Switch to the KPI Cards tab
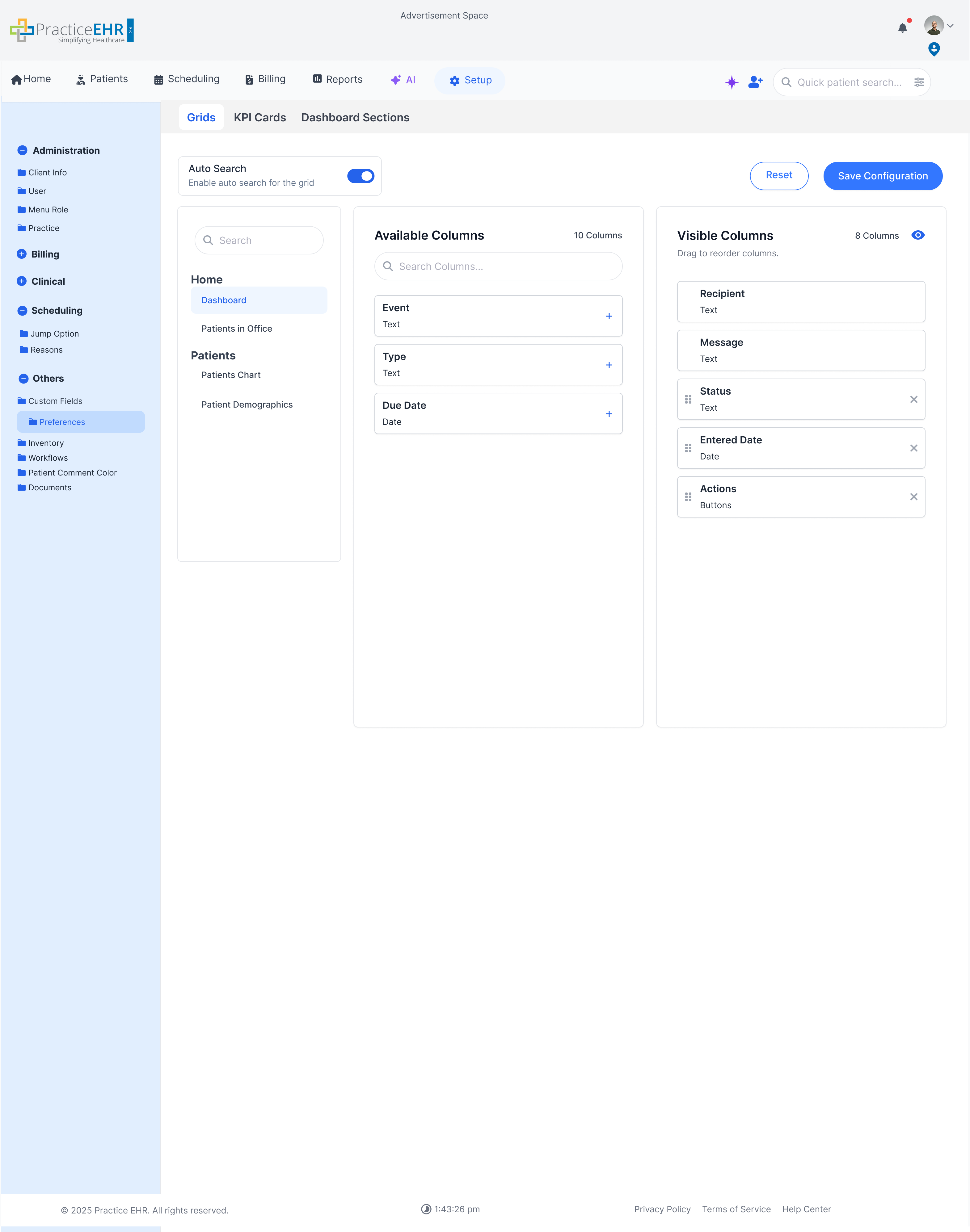This screenshot has height=1232, width=970. pos(259,118)
